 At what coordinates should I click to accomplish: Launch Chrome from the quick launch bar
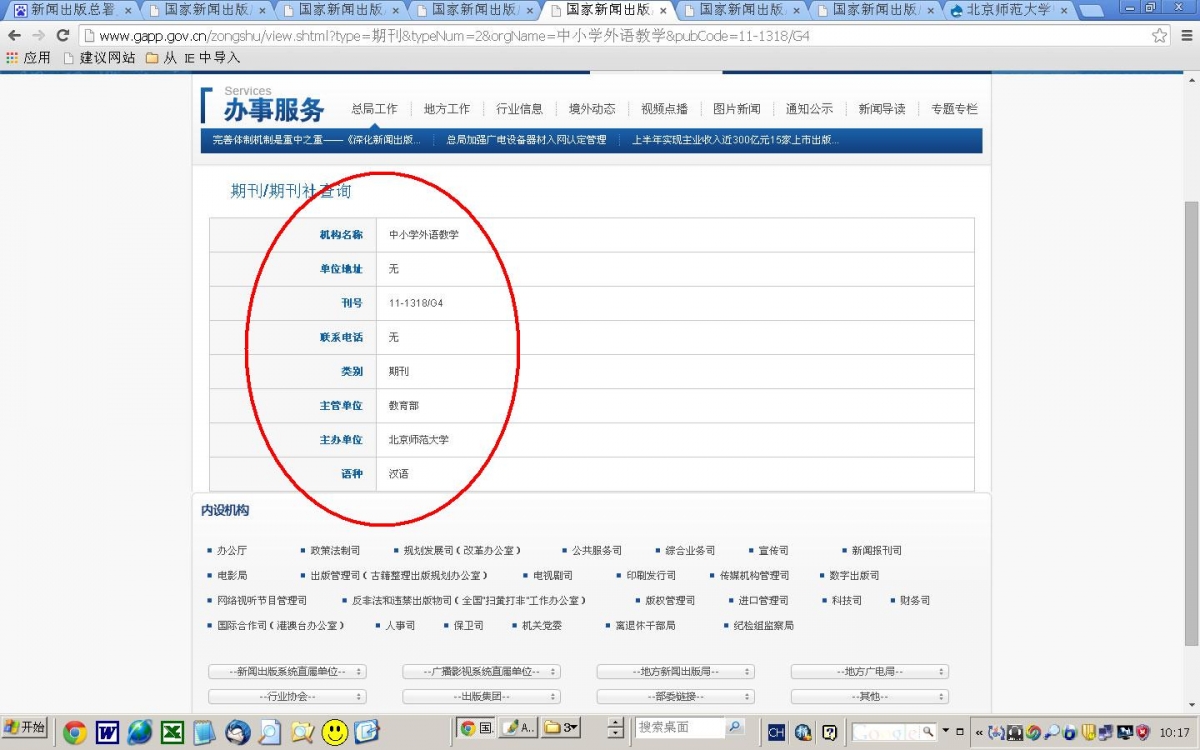point(74,732)
